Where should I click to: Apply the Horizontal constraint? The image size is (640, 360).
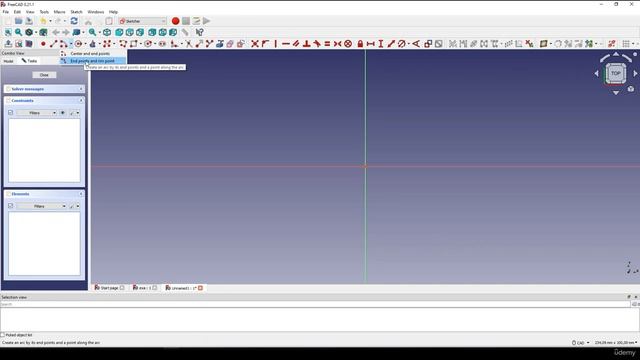pyautogui.click(x=286, y=44)
